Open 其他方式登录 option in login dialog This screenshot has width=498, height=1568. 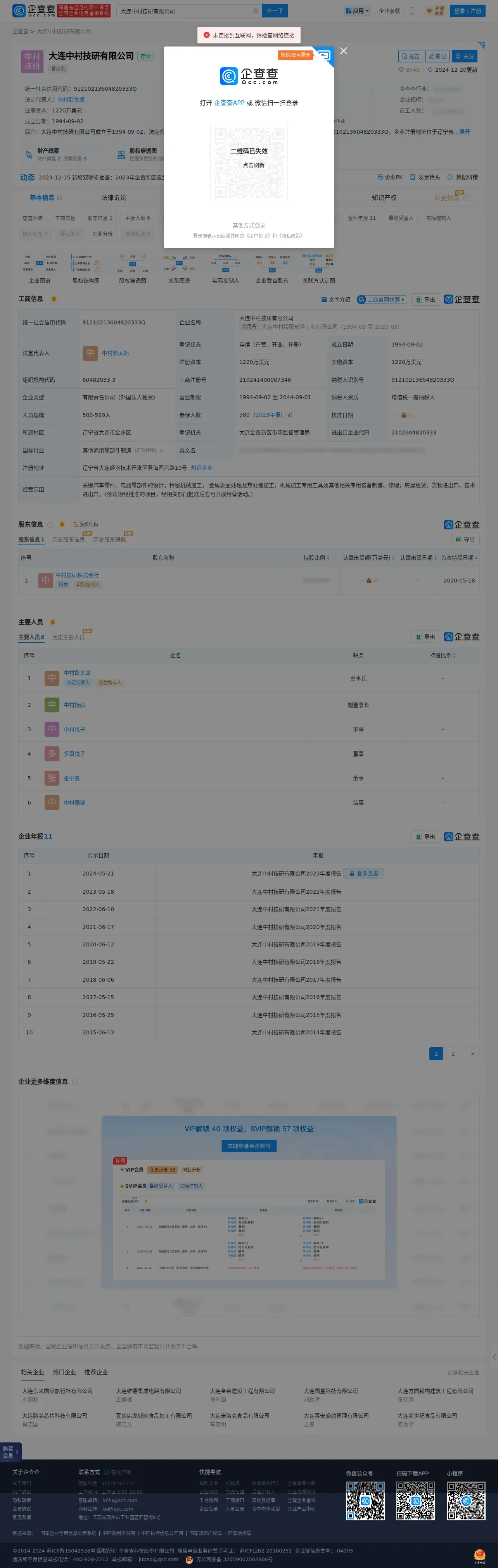pos(249,225)
